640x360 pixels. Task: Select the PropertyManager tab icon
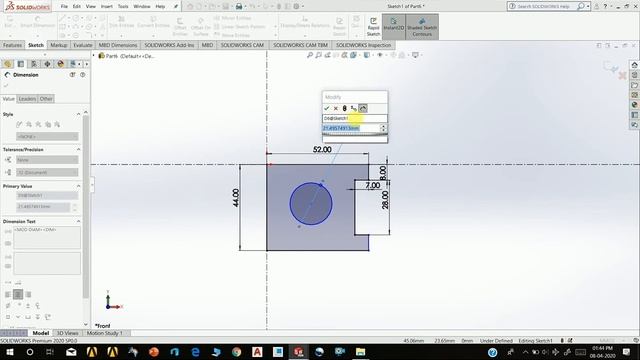pos(20,64)
